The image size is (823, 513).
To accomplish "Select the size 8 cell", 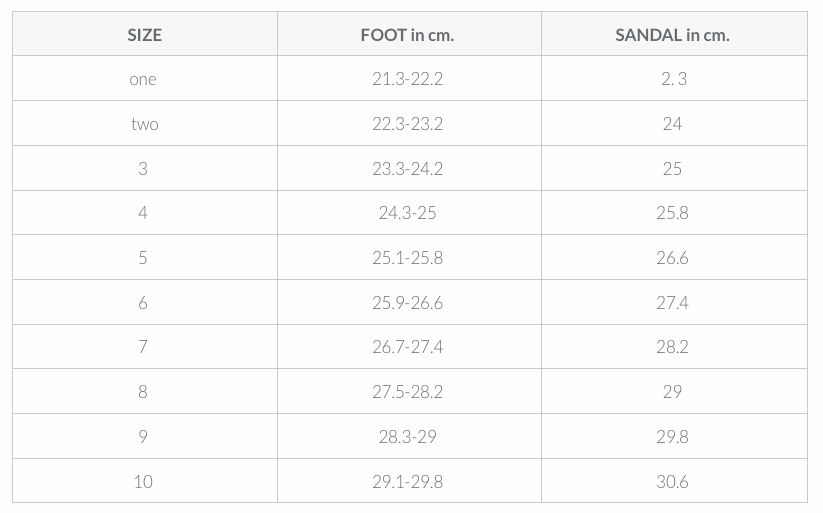I will pyautogui.click(x=143, y=392).
